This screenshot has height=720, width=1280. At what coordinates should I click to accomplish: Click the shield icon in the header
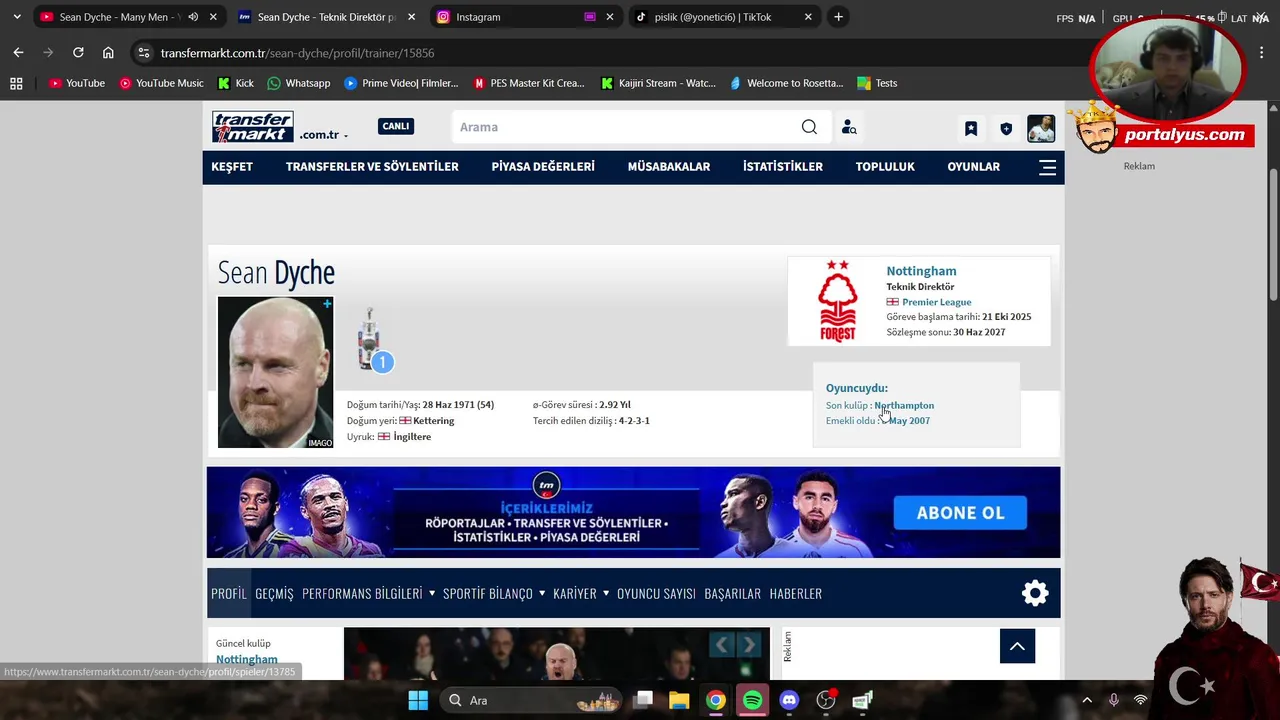pyautogui.click(x=1006, y=128)
